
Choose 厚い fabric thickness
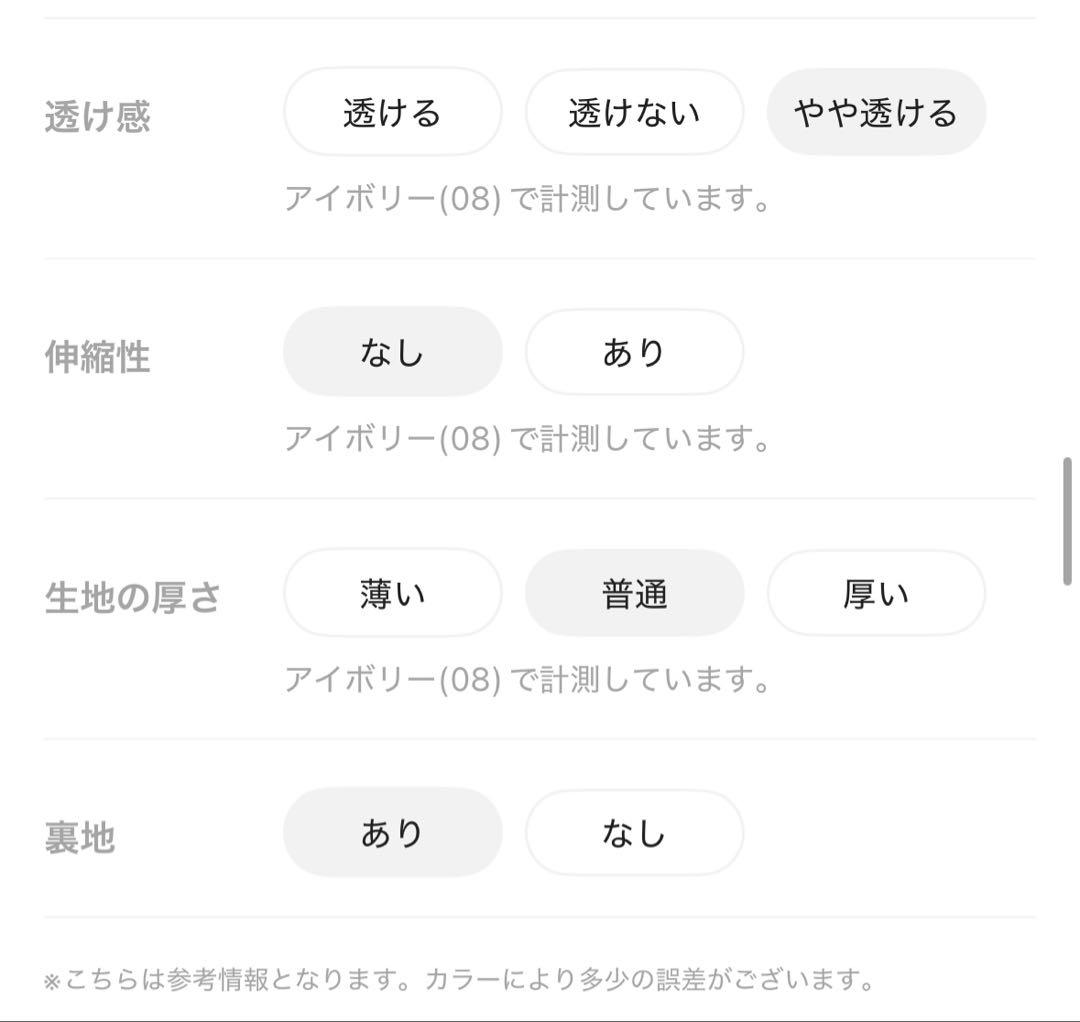click(876, 593)
